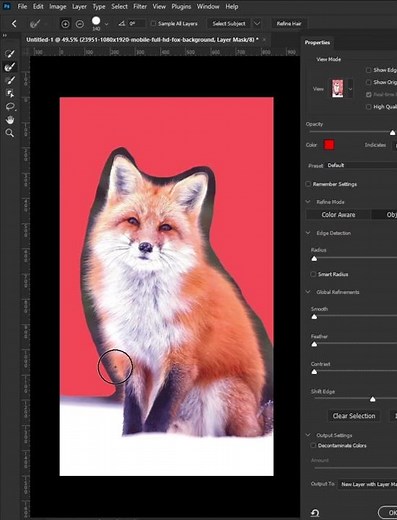
Task: Click the Select Subject button
Action: click(x=229, y=24)
